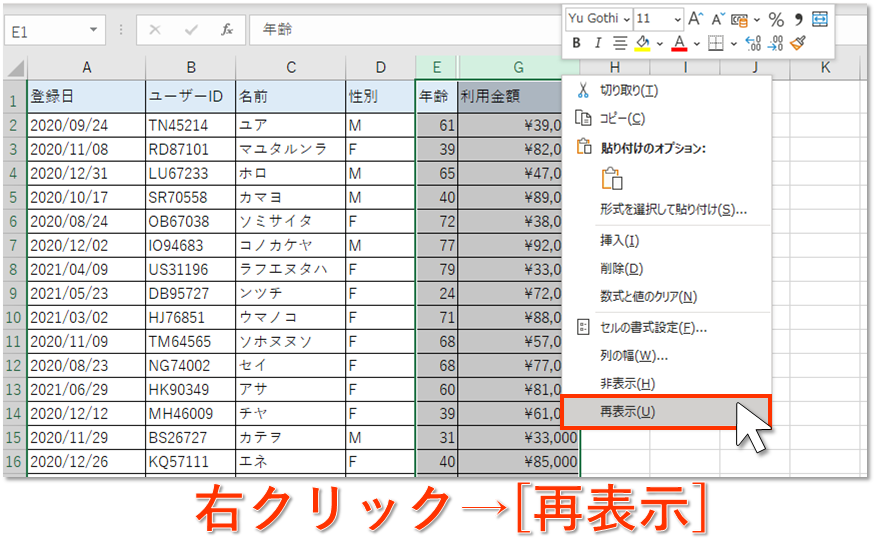This screenshot has height=548, width=876.
Task: Click the formula bar containing 年齢
Action: (405, 30)
